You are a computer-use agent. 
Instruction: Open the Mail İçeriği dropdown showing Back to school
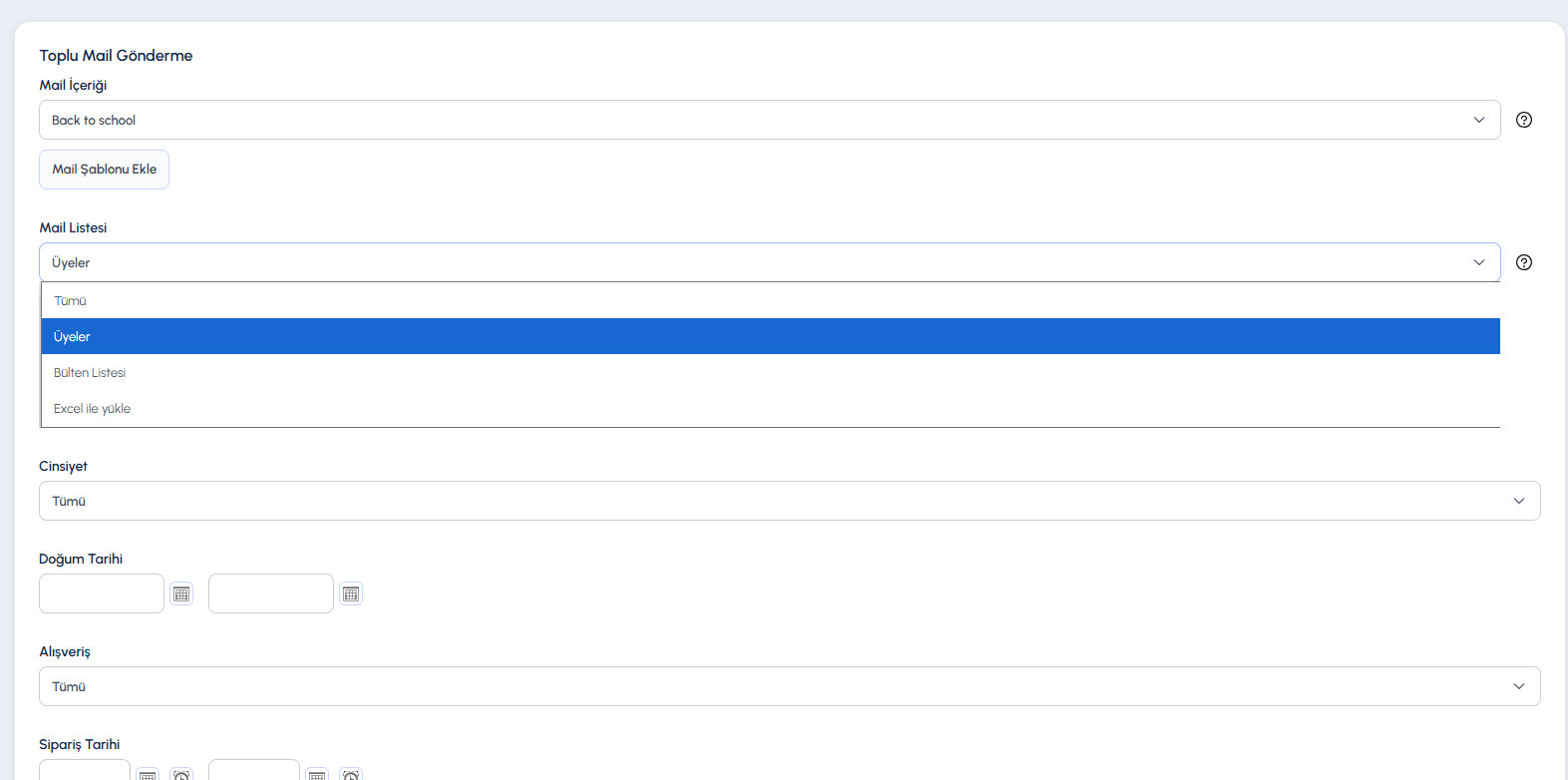click(x=770, y=120)
